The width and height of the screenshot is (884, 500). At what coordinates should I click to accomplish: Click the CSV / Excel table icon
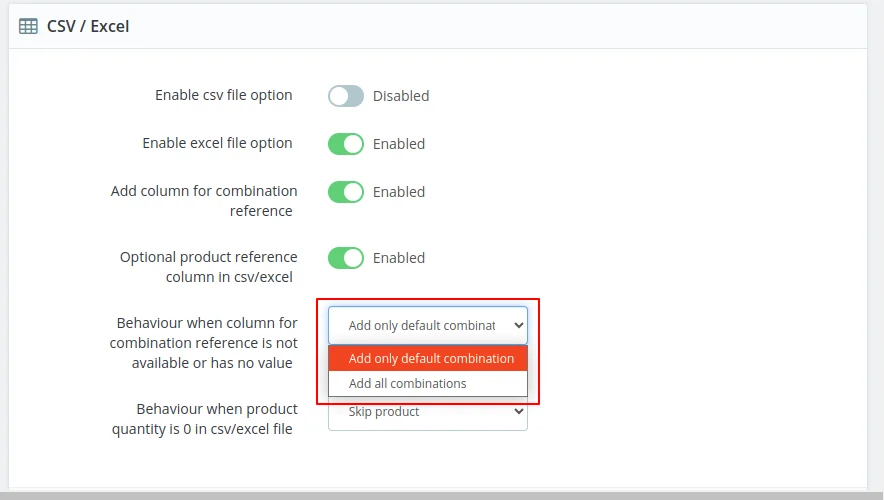[x=29, y=26]
